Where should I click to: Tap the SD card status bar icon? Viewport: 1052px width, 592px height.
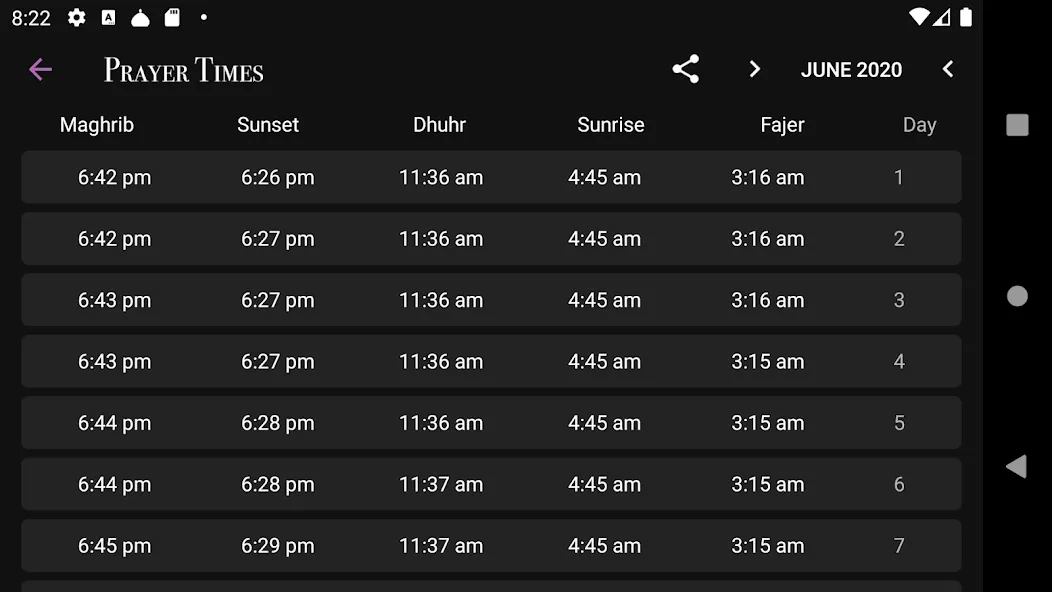(x=172, y=17)
